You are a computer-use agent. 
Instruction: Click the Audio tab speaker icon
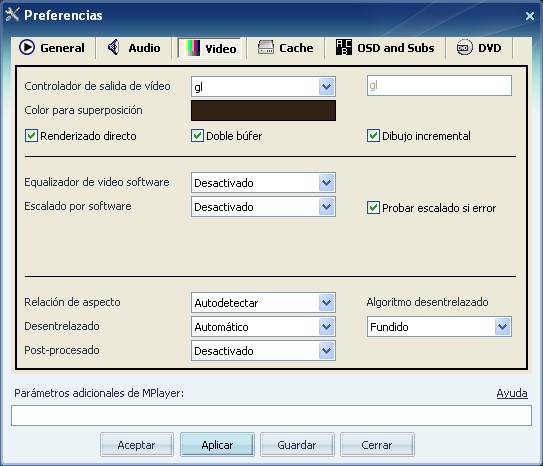point(113,47)
